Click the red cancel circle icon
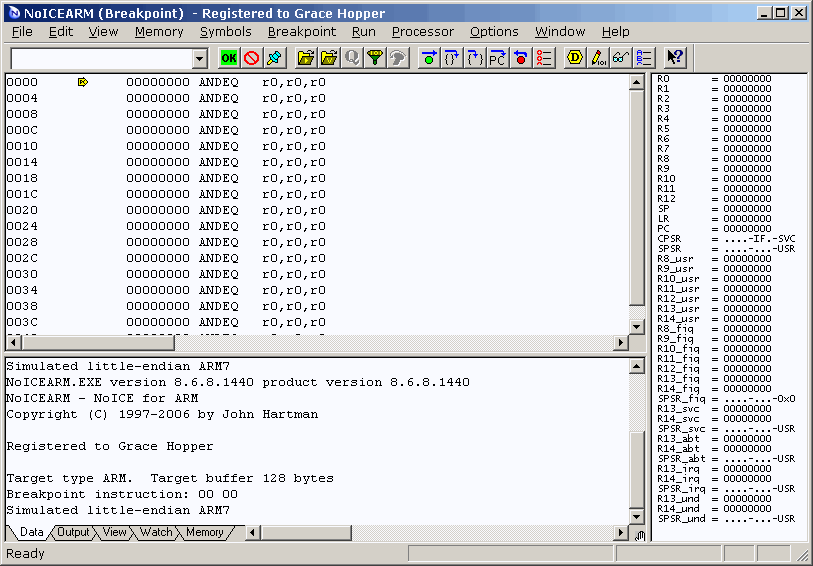The width and height of the screenshot is (813, 566). (x=251, y=58)
